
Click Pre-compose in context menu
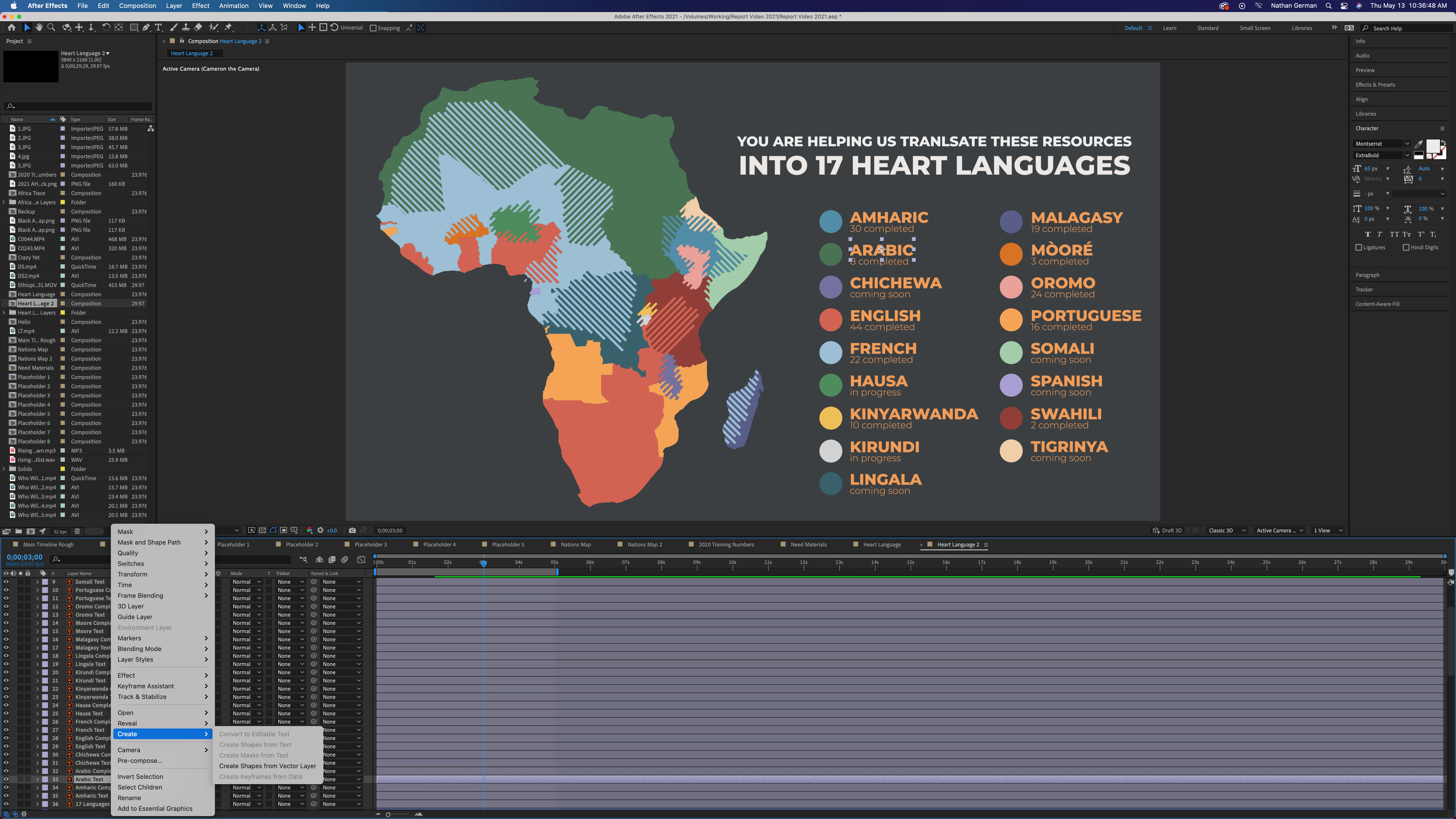140,761
